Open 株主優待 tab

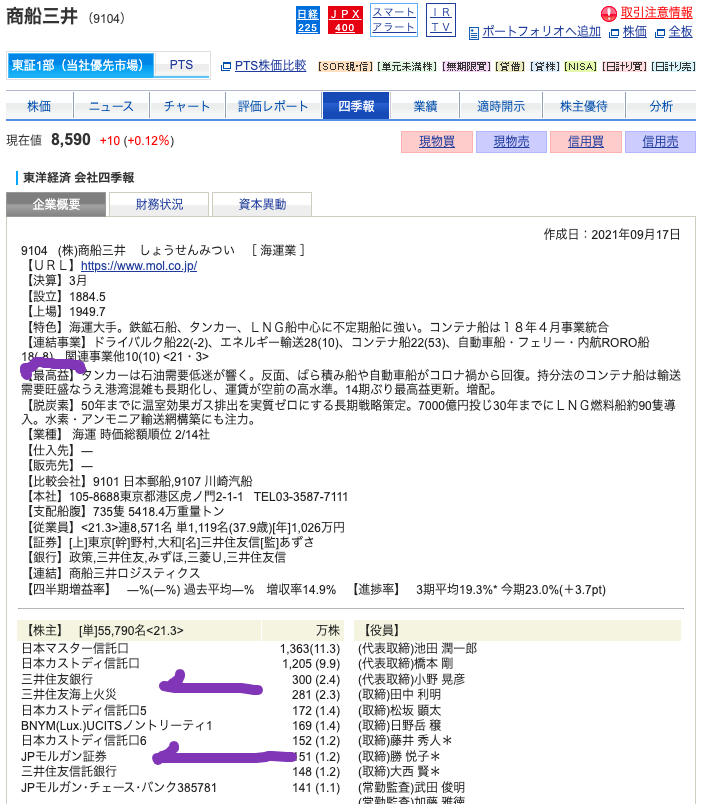click(x=584, y=106)
